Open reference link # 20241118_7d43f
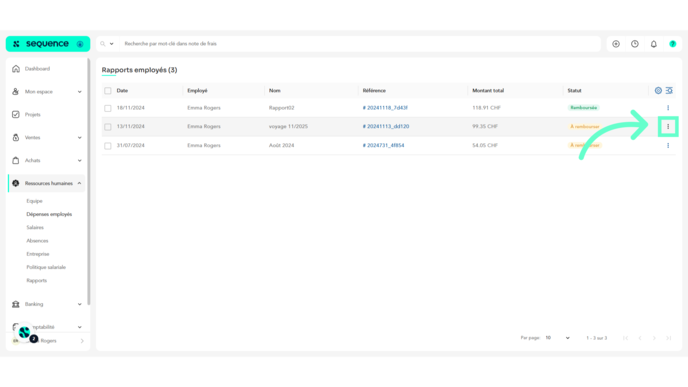Viewport: 688px width, 387px height. click(x=385, y=108)
